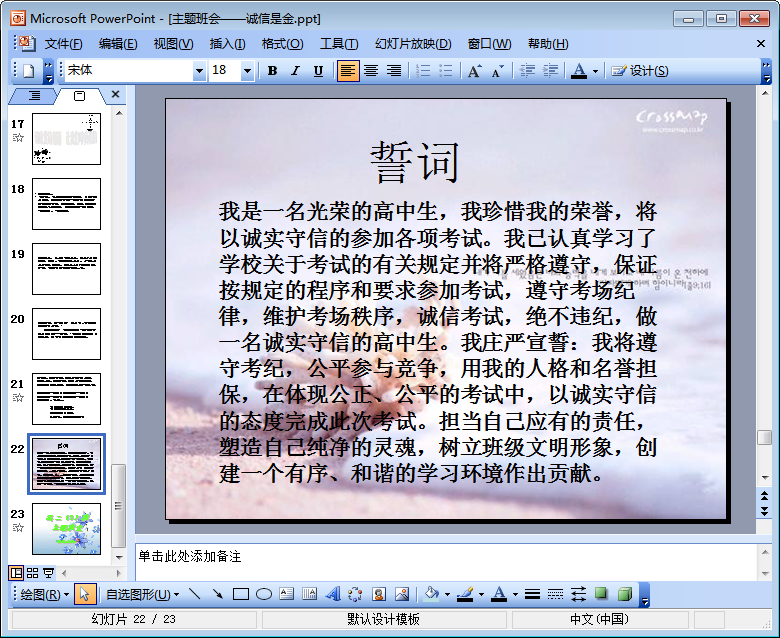Toggle Underline formatting
The image size is (780, 638).
[x=318, y=71]
